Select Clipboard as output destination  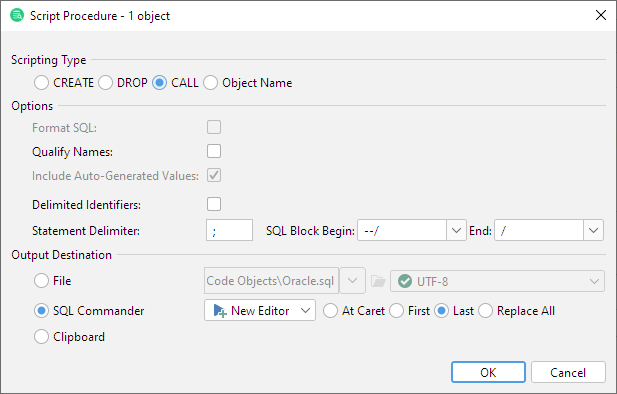pos(41,337)
